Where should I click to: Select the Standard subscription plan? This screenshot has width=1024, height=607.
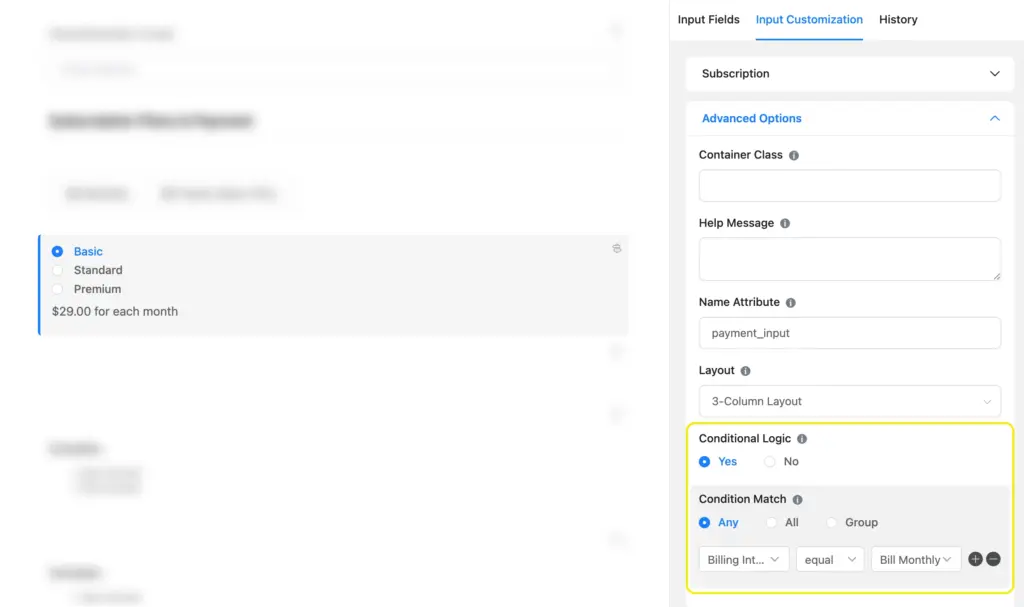(58, 270)
